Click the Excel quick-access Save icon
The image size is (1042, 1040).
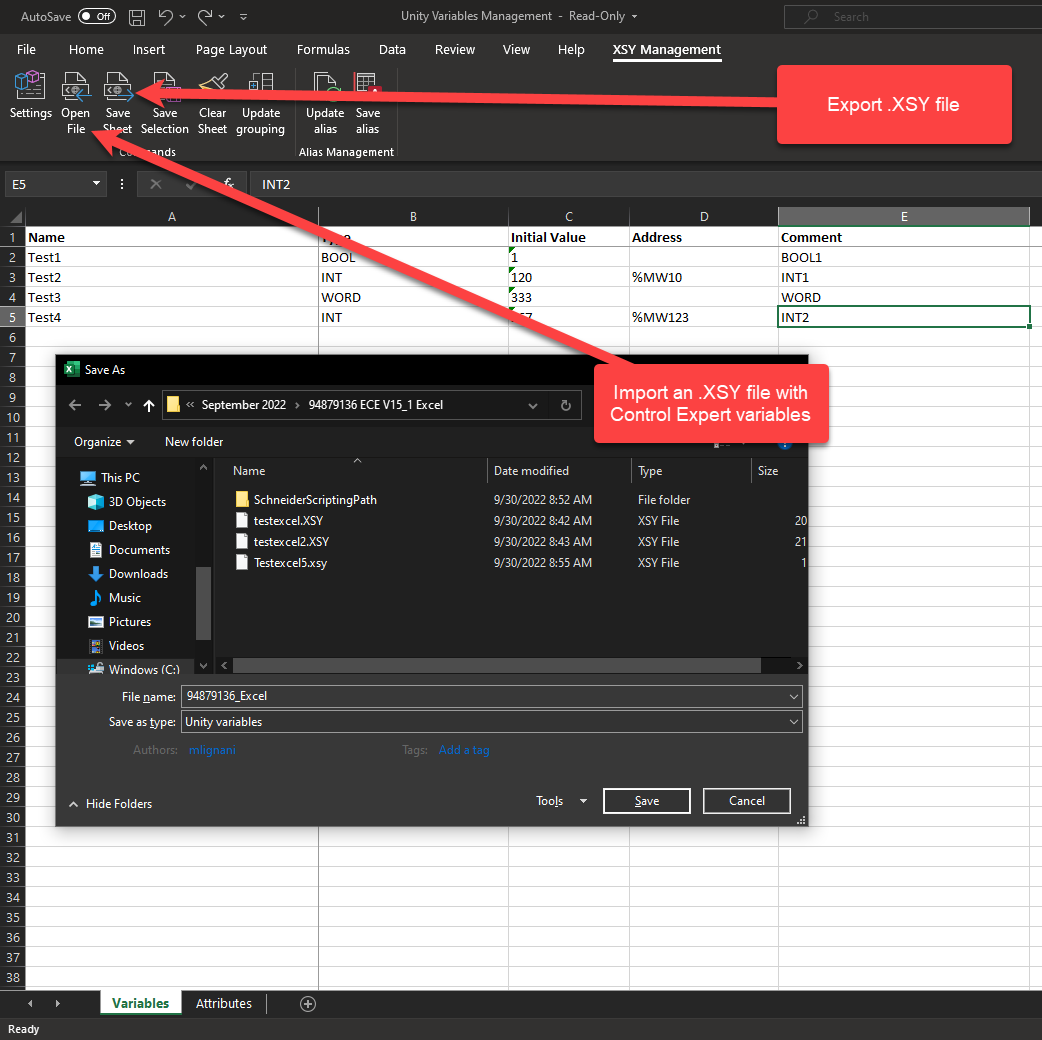pos(137,17)
